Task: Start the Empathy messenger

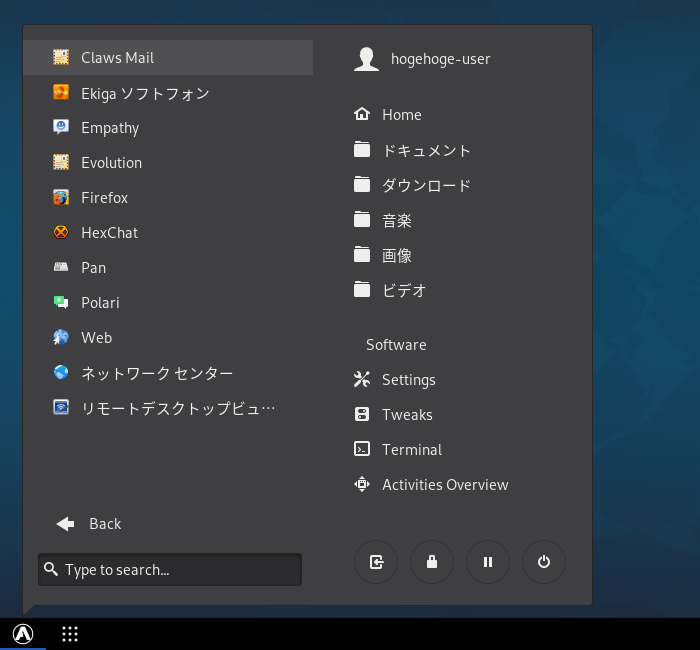Action: pos(168,128)
